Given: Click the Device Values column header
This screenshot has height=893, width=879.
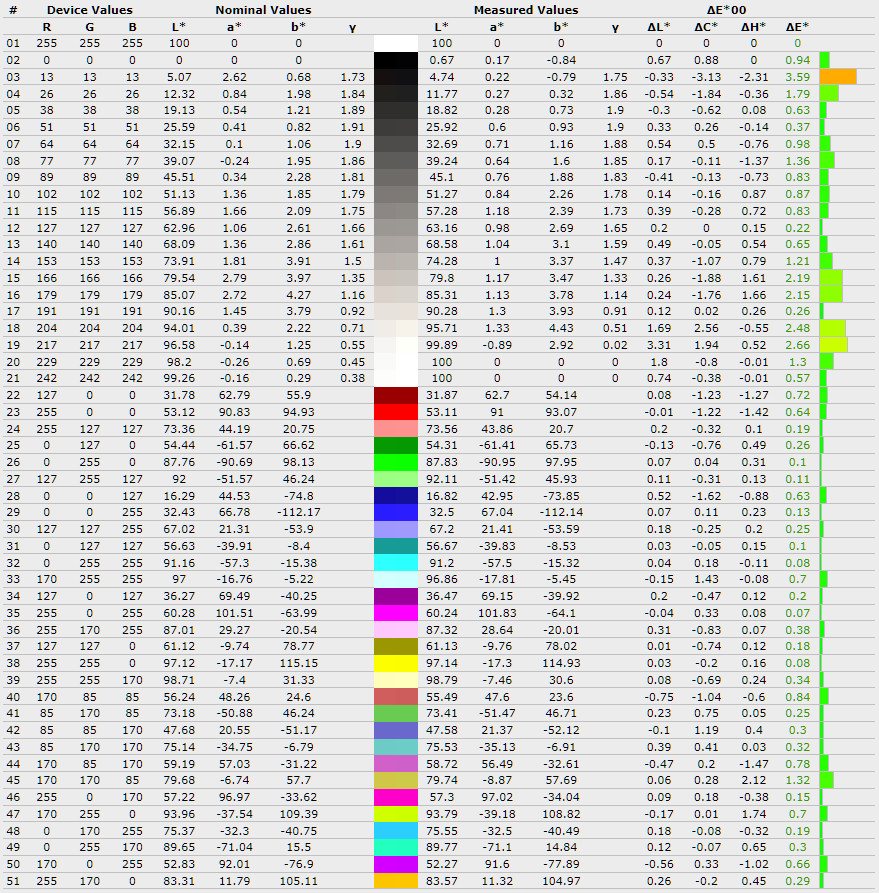Looking at the screenshot, I should tap(90, 10).
